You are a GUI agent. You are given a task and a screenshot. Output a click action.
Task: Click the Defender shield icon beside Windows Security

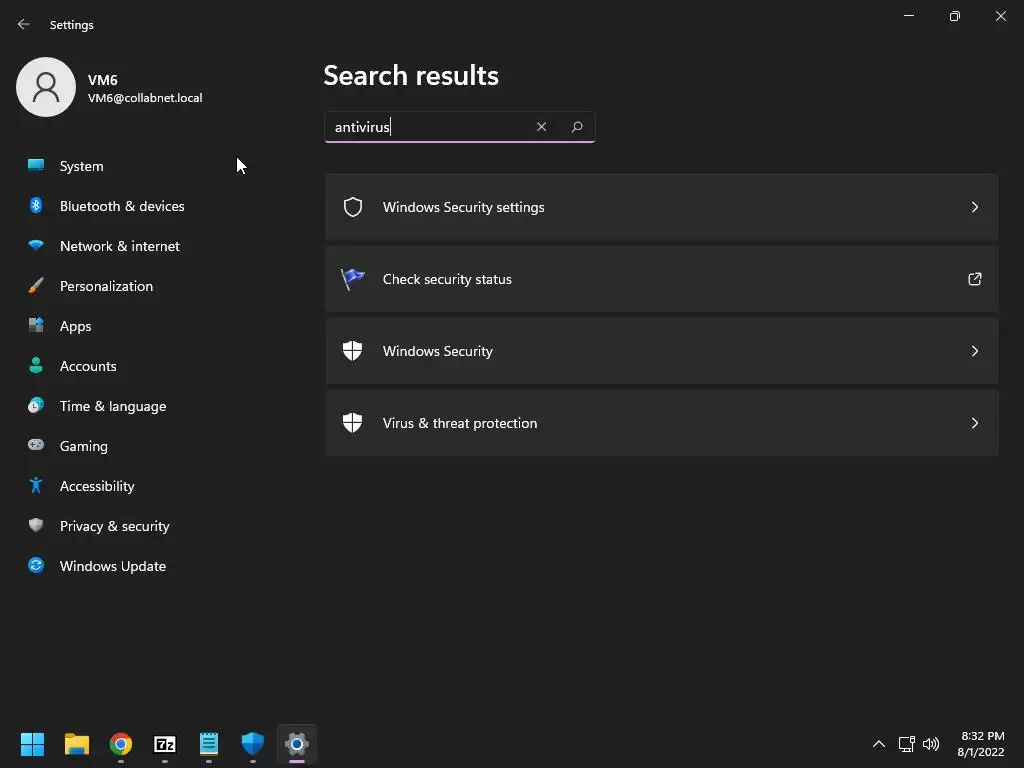pos(353,351)
